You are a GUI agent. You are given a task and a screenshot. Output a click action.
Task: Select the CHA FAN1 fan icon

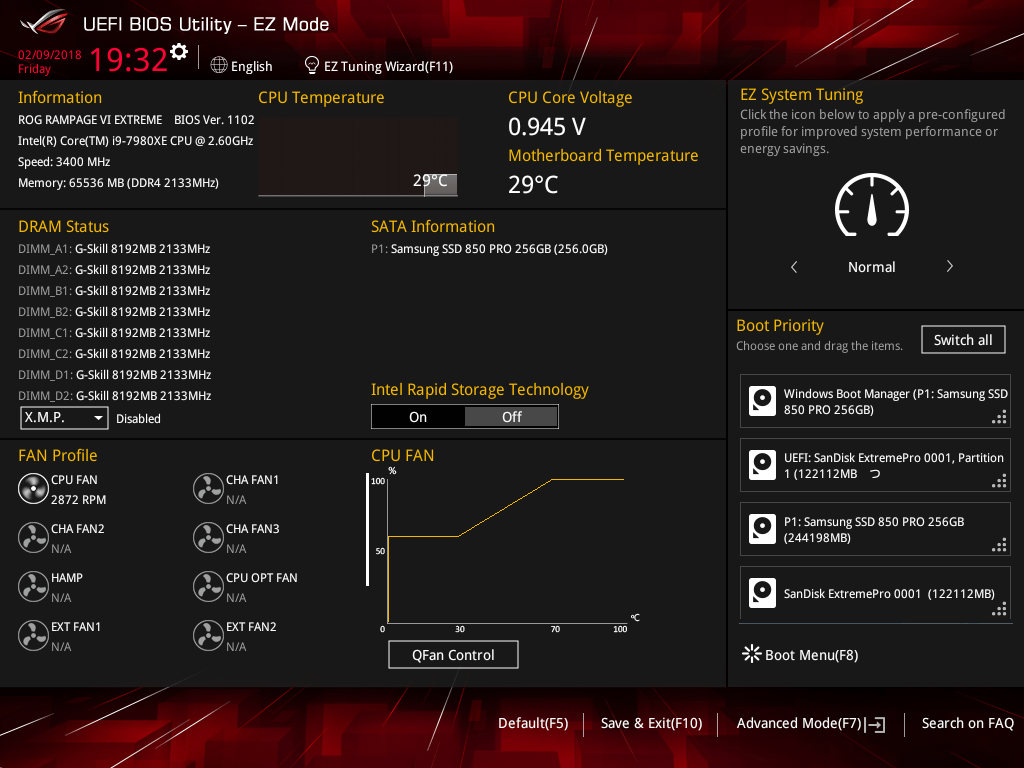point(208,488)
